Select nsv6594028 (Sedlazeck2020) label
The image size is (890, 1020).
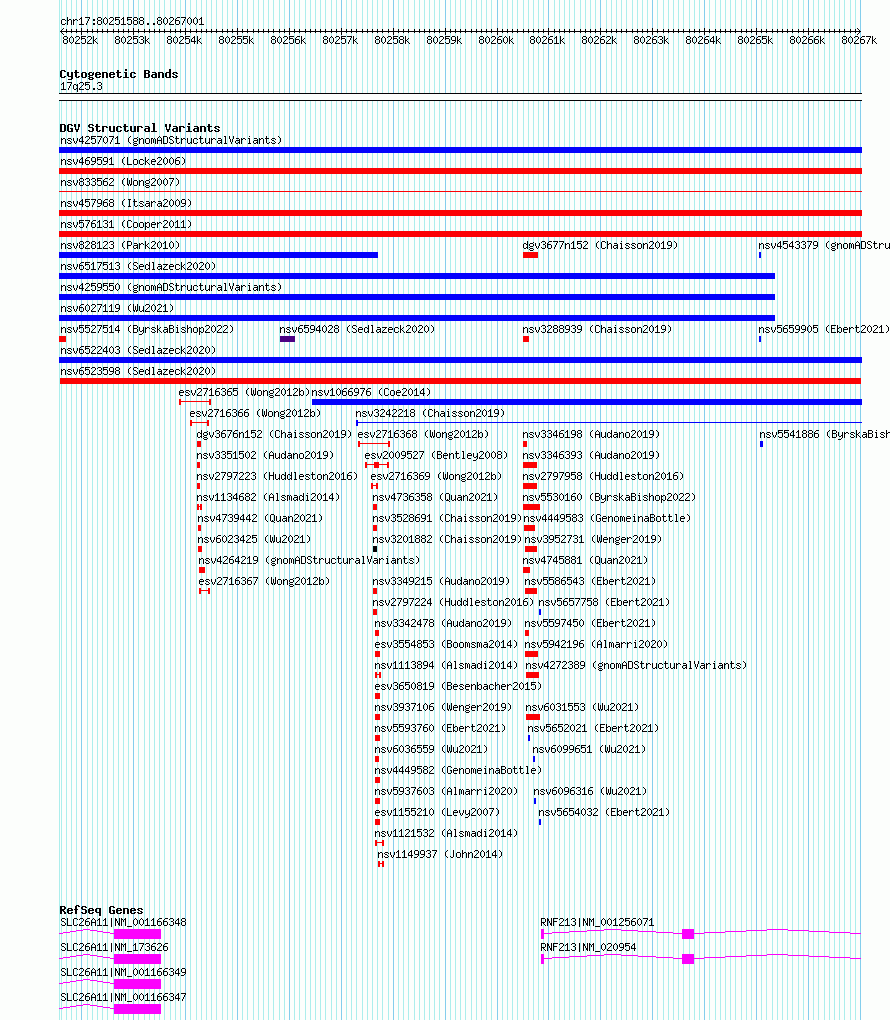pyautogui.click(x=357, y=329)
